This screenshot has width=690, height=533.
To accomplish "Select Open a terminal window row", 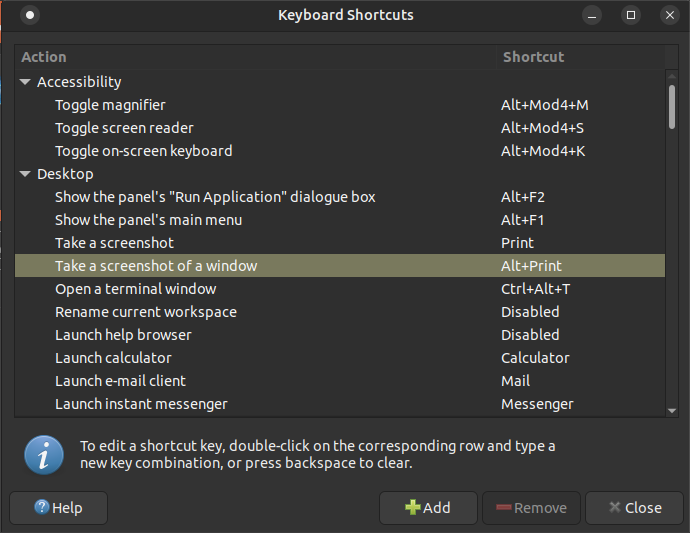I will pyautogui.click(x=135, y=289).
